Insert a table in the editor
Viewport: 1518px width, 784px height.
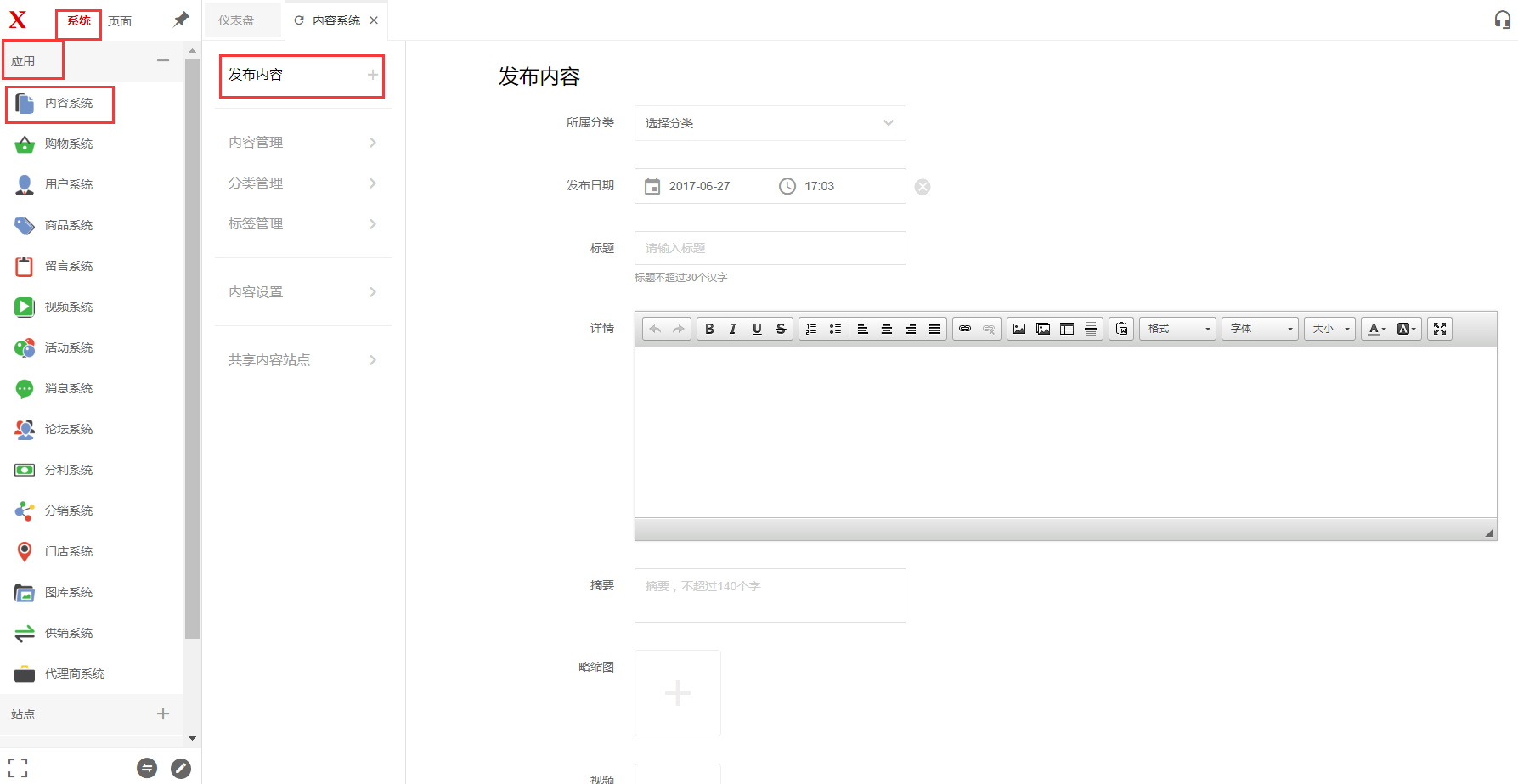1067,329
